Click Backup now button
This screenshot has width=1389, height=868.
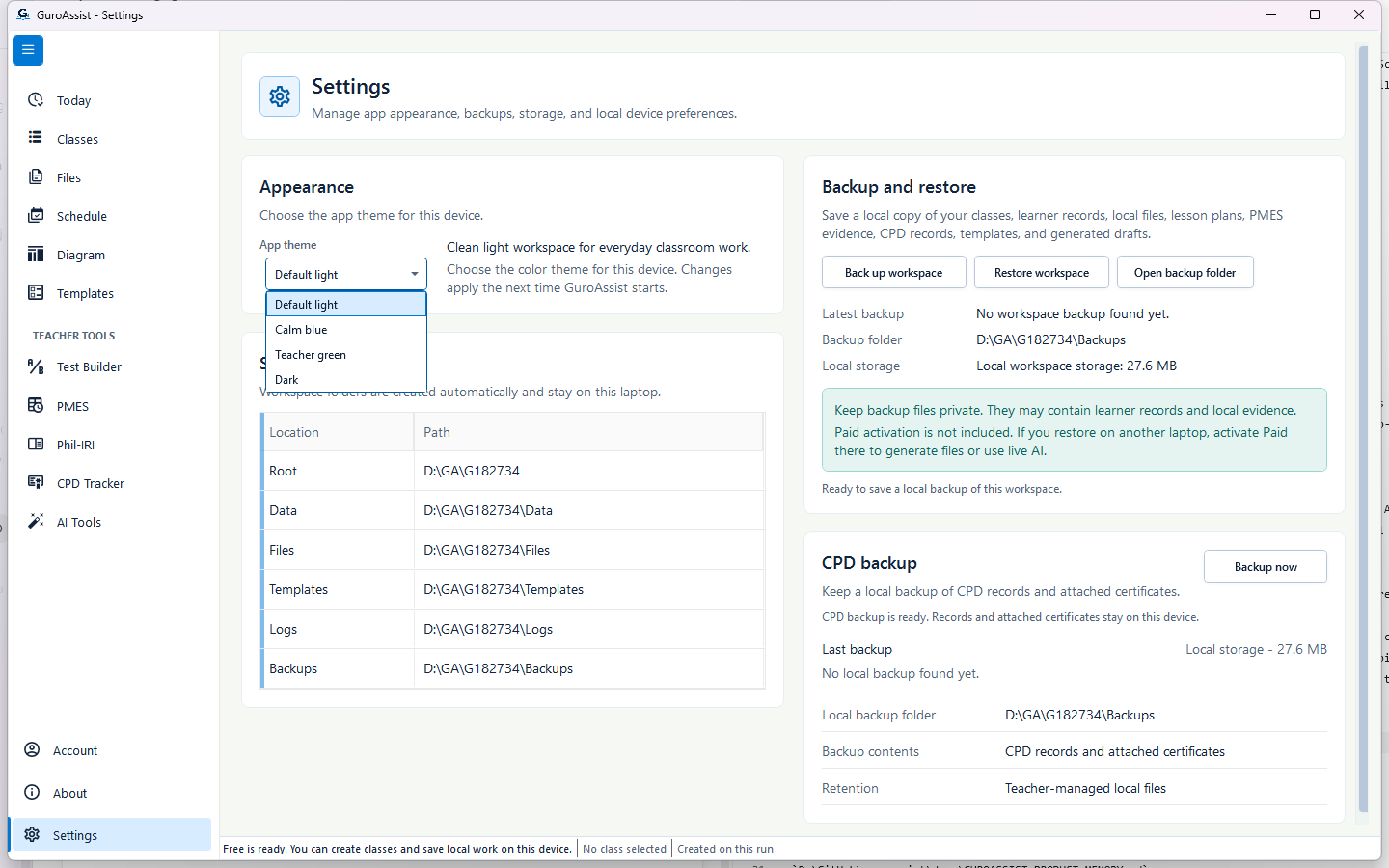tap(1266, 566)
